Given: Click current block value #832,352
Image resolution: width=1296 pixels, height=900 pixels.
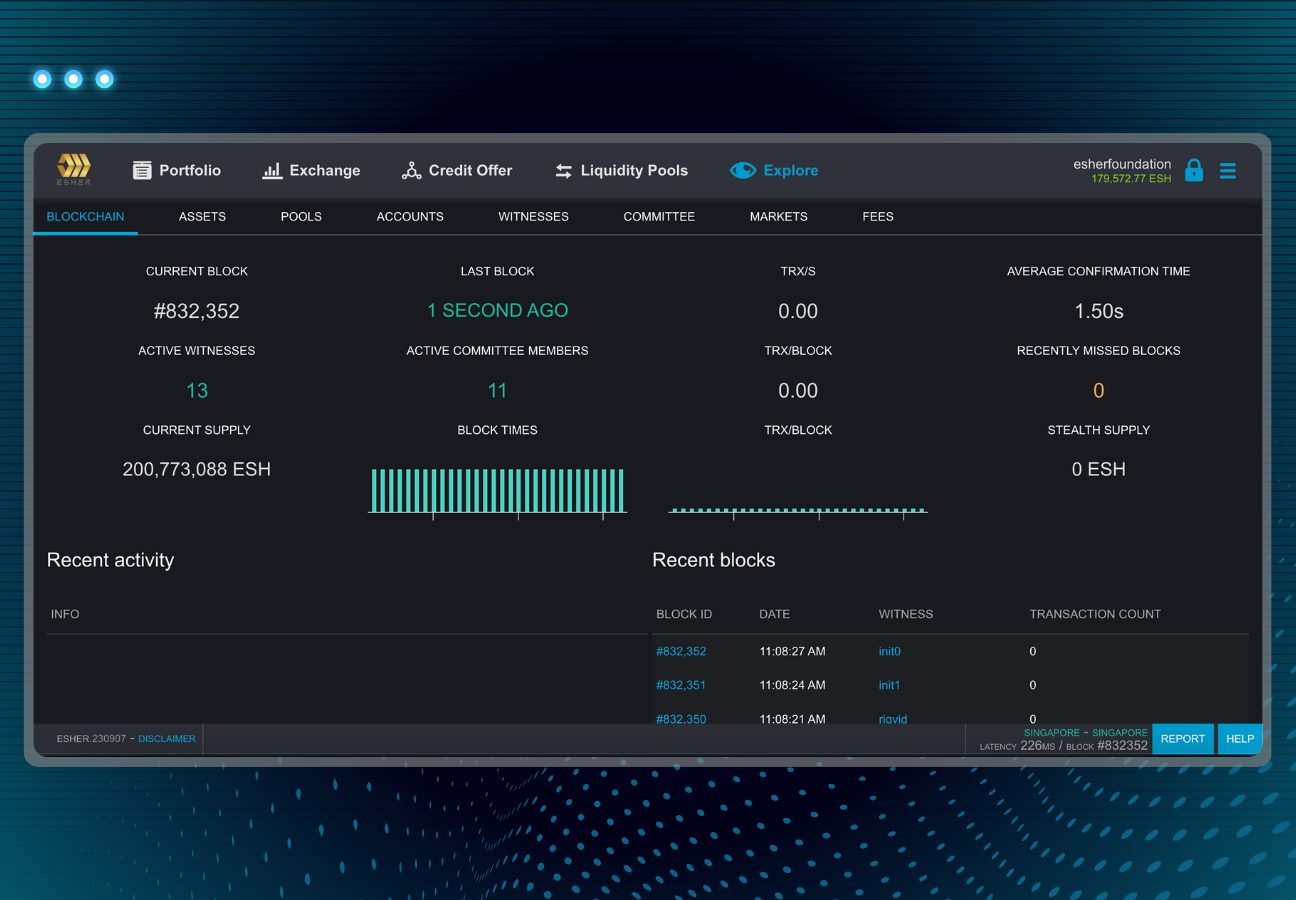Looking at the screenshot, I should [197, 311].
